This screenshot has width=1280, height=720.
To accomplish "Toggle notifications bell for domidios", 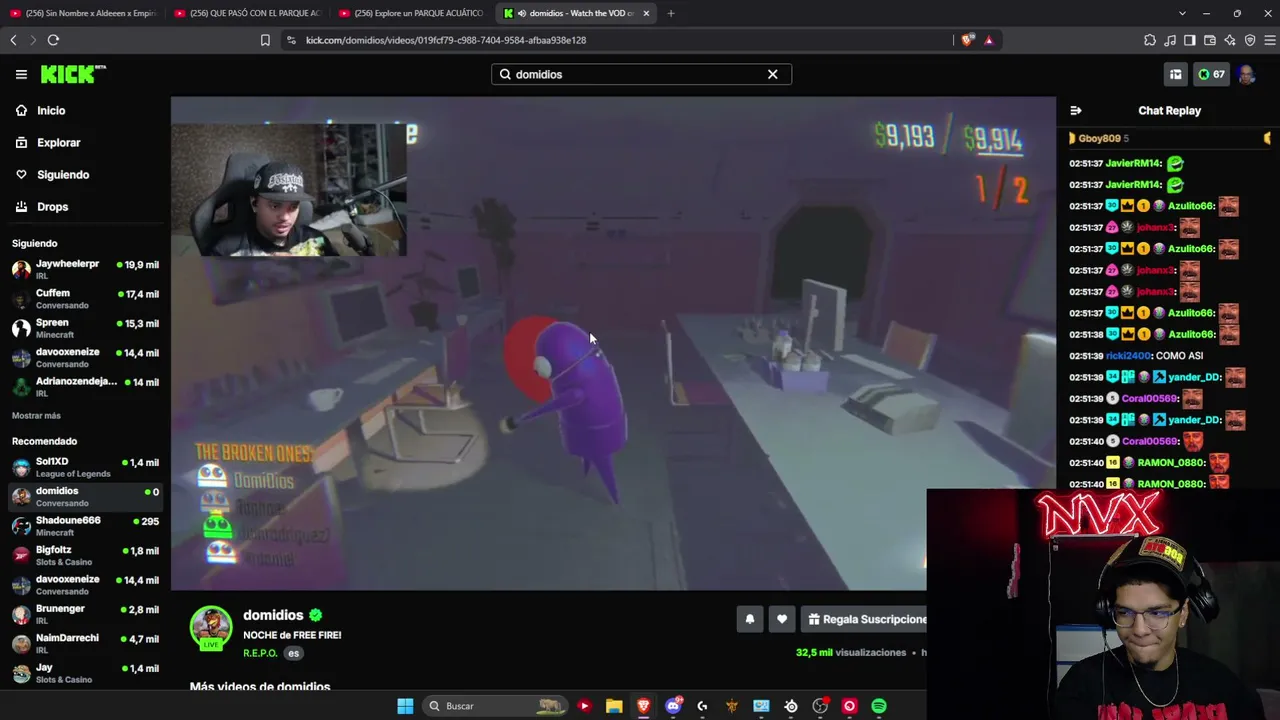I will coord(750,619).
